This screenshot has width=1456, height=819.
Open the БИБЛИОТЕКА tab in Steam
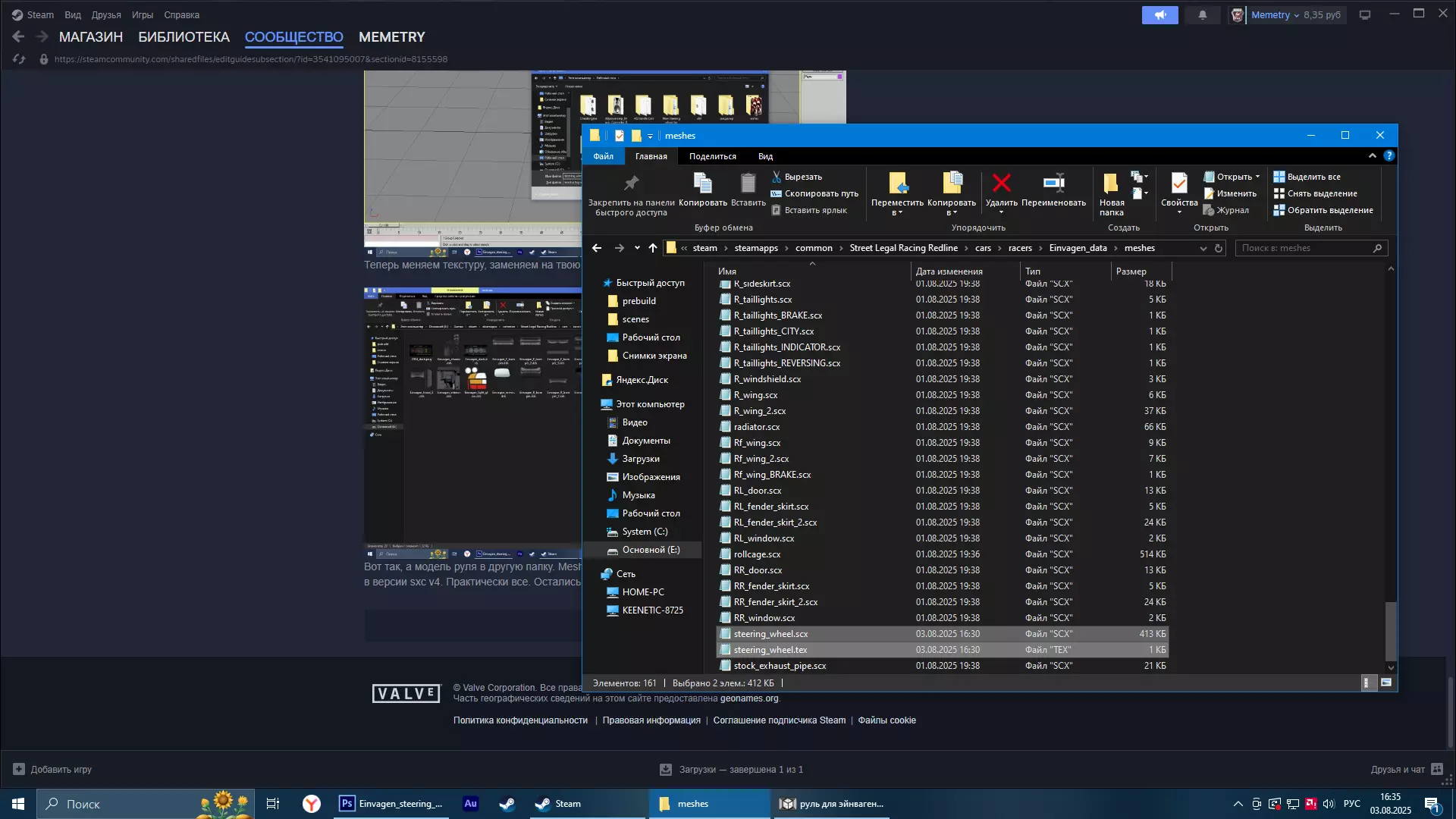(184, 37)
